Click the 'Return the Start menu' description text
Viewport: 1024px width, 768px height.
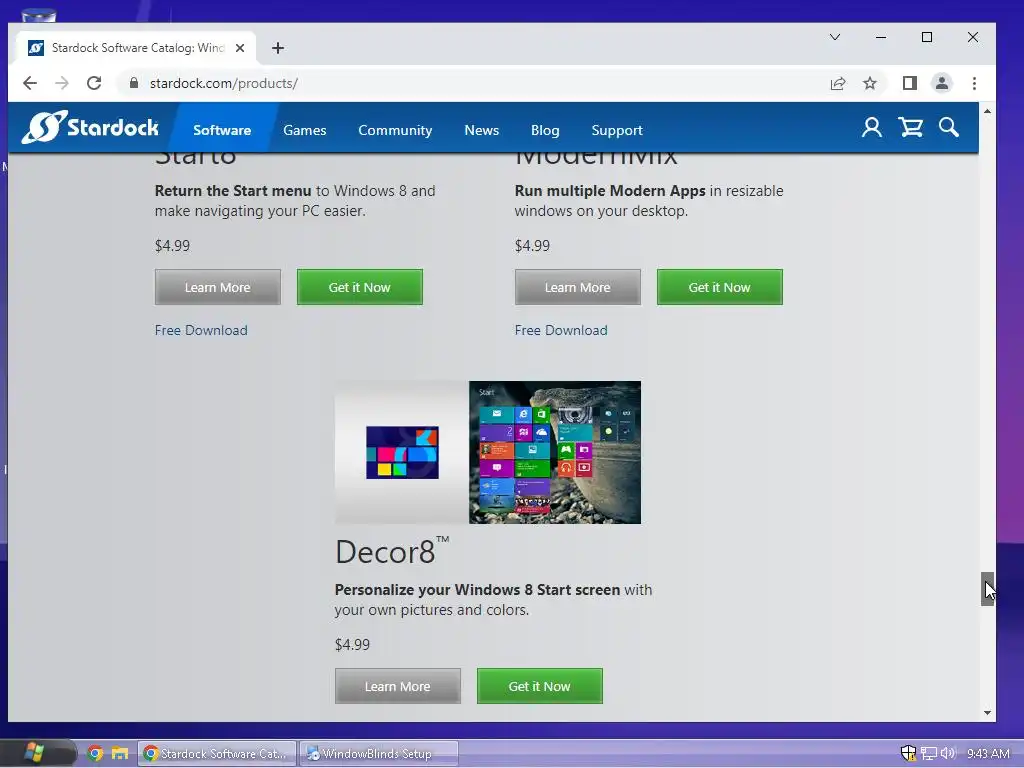coord(295,200)
